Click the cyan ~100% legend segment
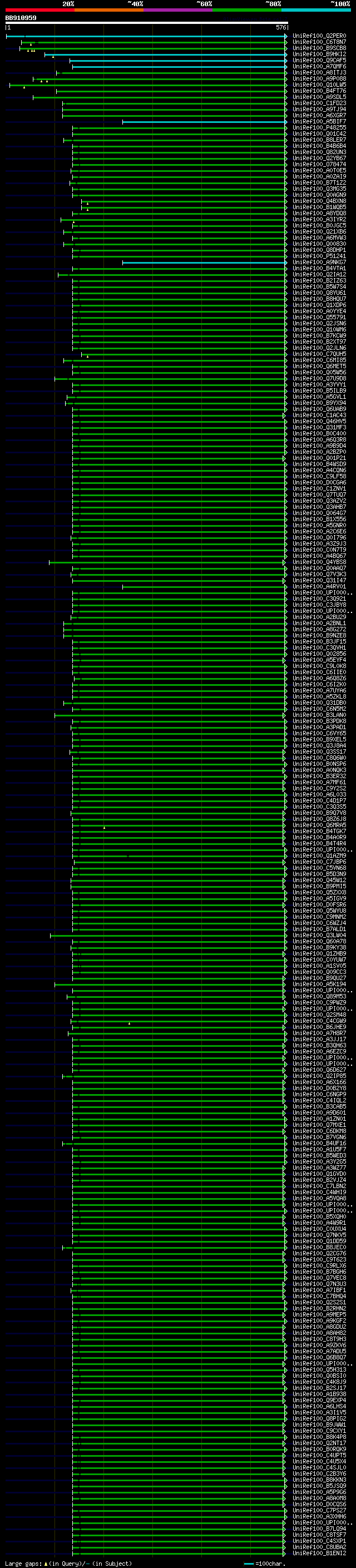 pyautogui.click(x=317, y=11)
